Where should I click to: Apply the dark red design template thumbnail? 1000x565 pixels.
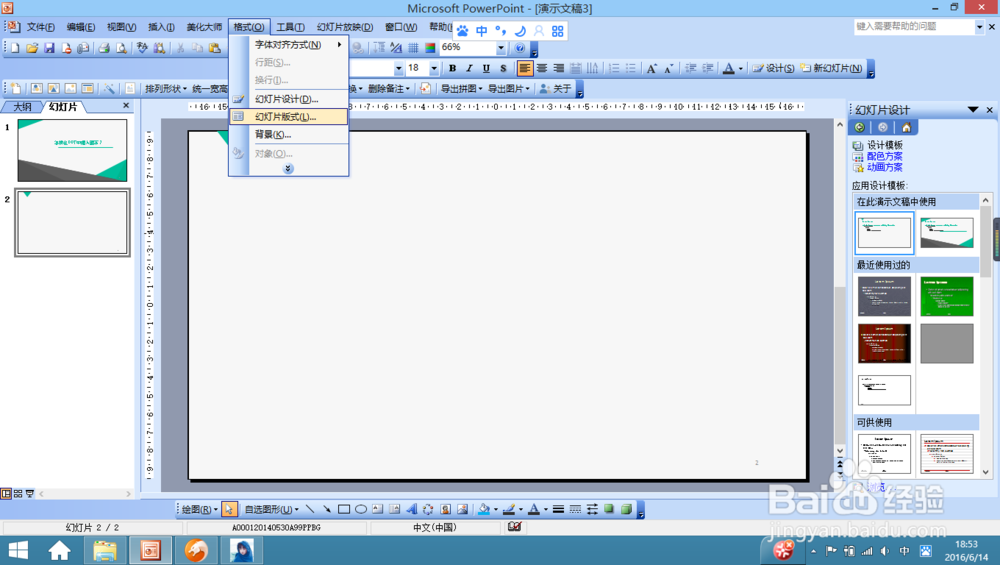coord(884,343)
